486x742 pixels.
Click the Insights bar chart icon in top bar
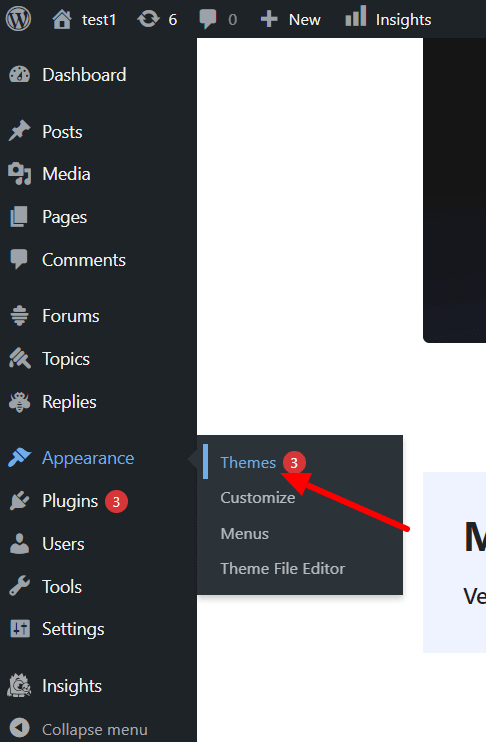pos(355,16)
